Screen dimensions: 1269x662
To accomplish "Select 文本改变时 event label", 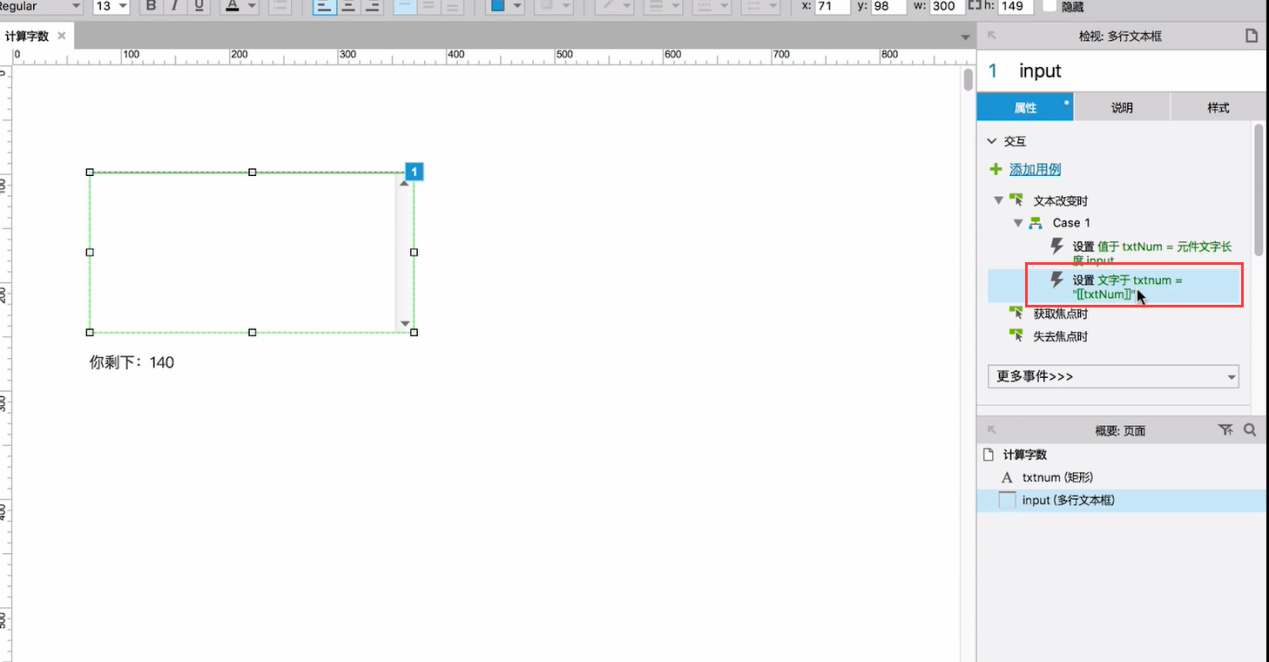I will (x=1060, y=201).
